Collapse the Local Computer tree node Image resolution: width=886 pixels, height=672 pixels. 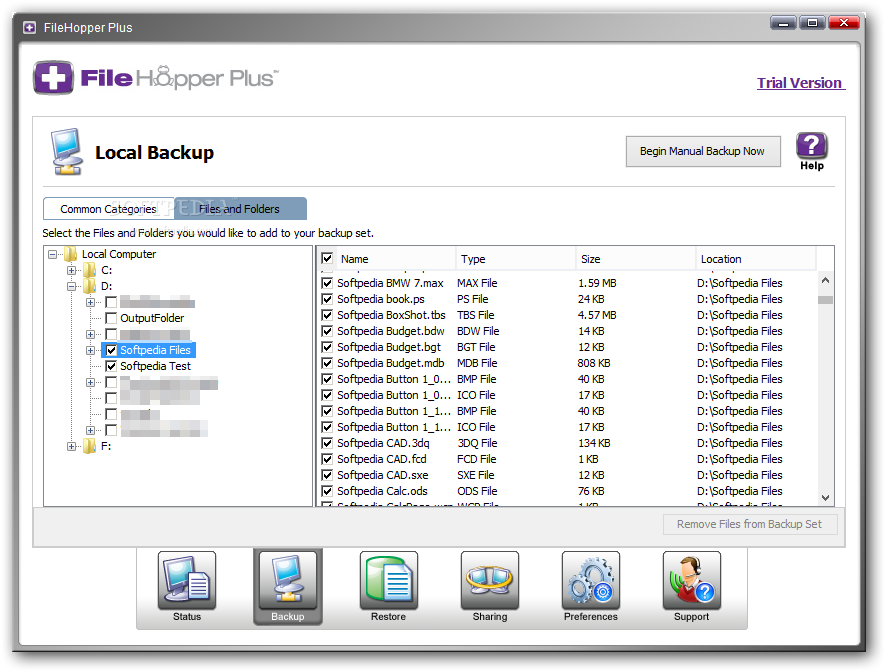[x=52, y=254]
